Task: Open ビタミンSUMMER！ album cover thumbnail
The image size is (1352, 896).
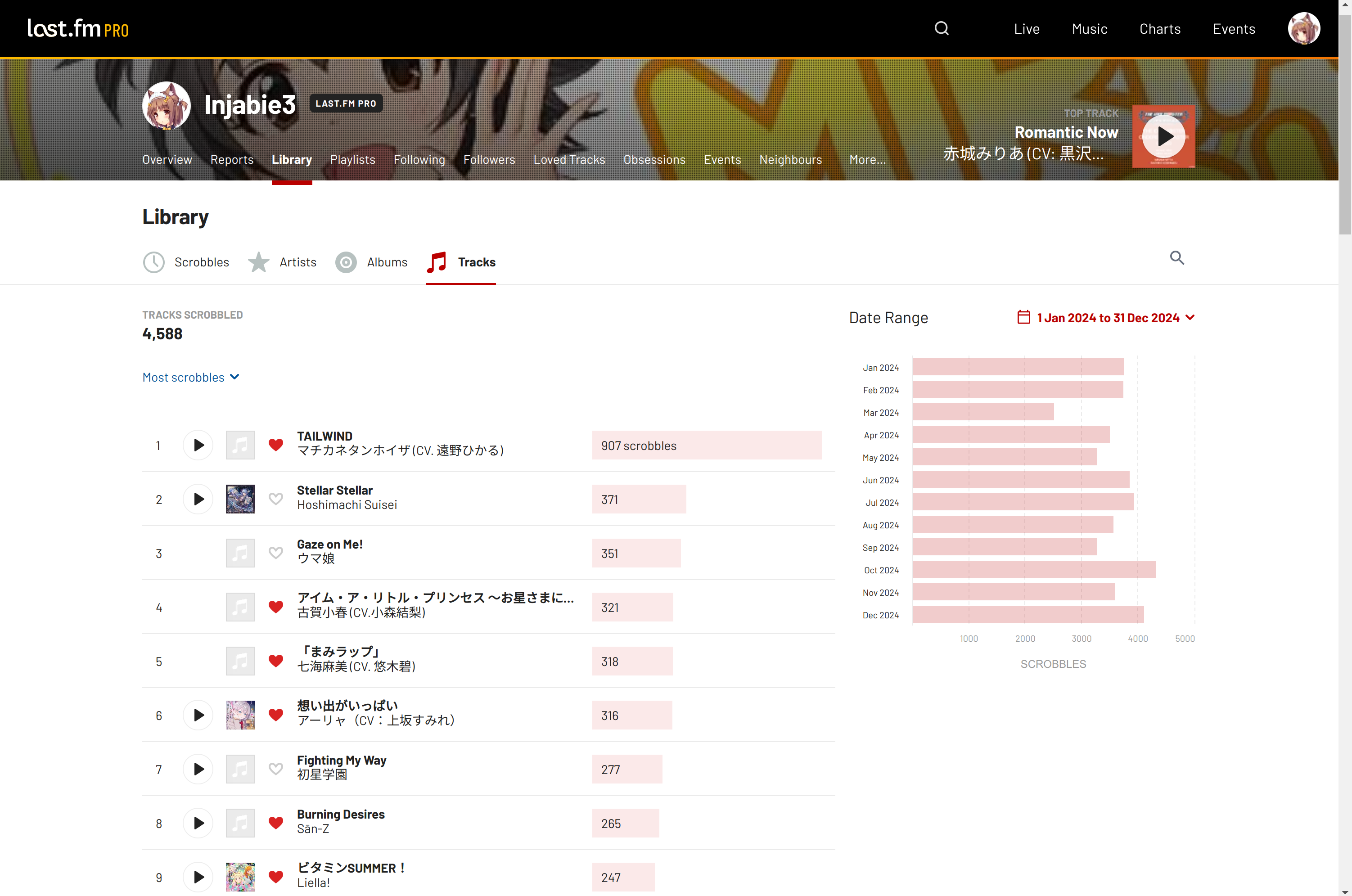Action: coord(240,877)
